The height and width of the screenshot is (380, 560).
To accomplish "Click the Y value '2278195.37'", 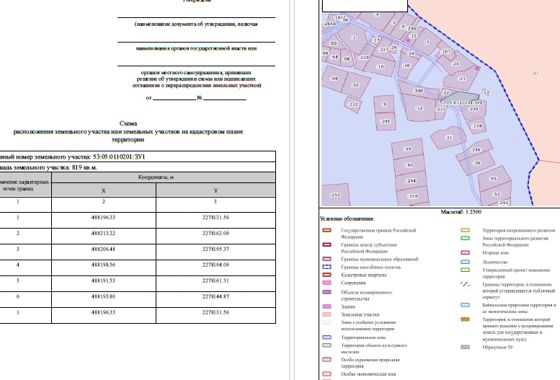I will [216, 249].
